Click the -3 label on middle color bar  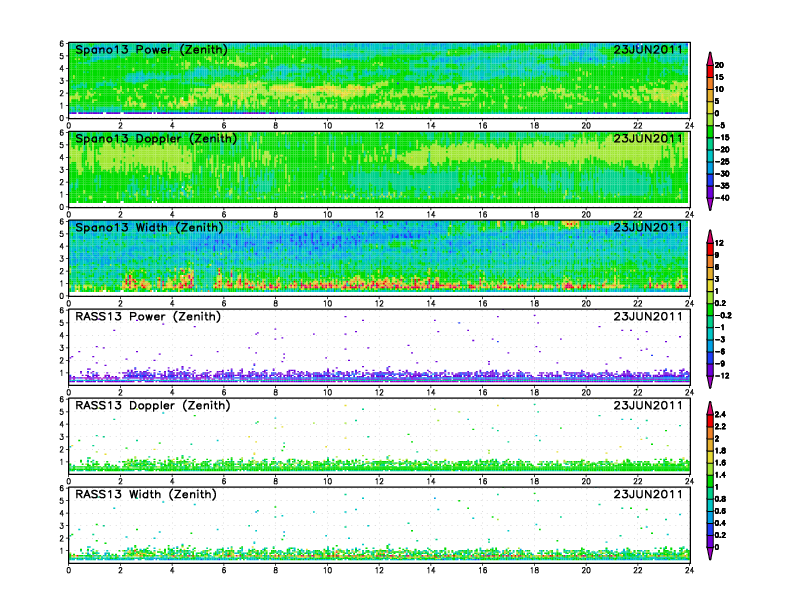pos(720,339)
